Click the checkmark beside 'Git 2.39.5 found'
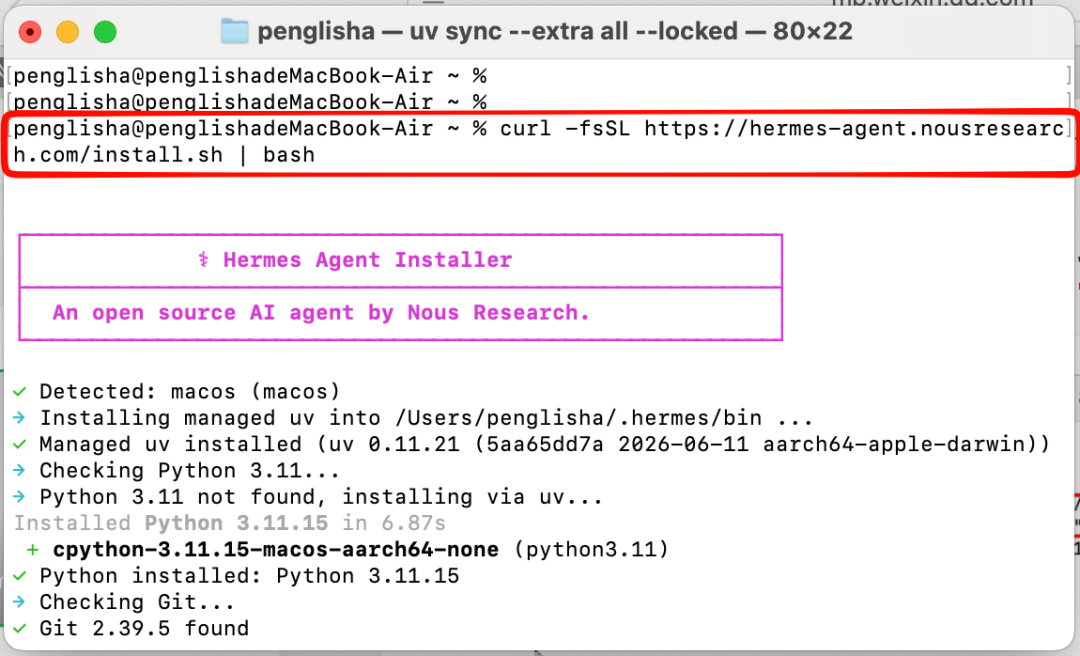 19,628
